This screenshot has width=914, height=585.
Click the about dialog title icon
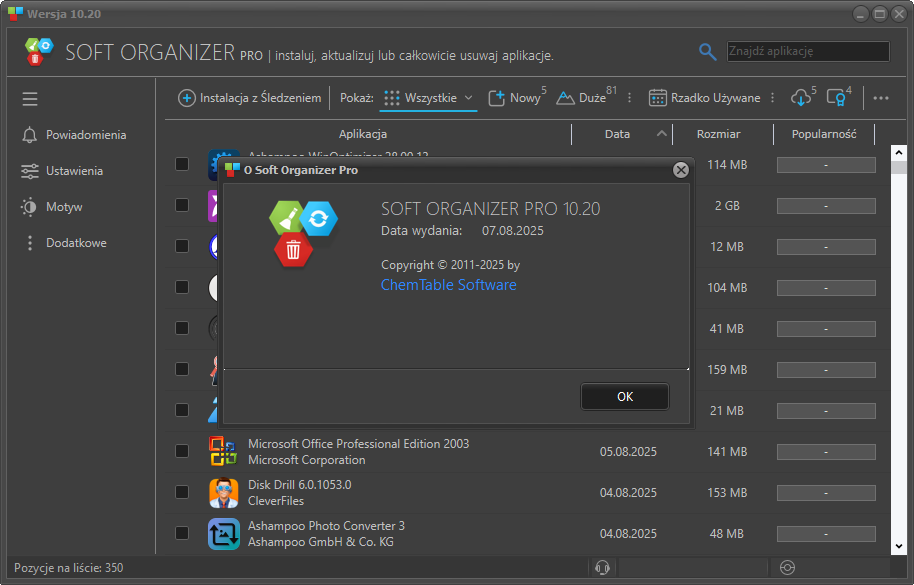click(x=233, y=170)
